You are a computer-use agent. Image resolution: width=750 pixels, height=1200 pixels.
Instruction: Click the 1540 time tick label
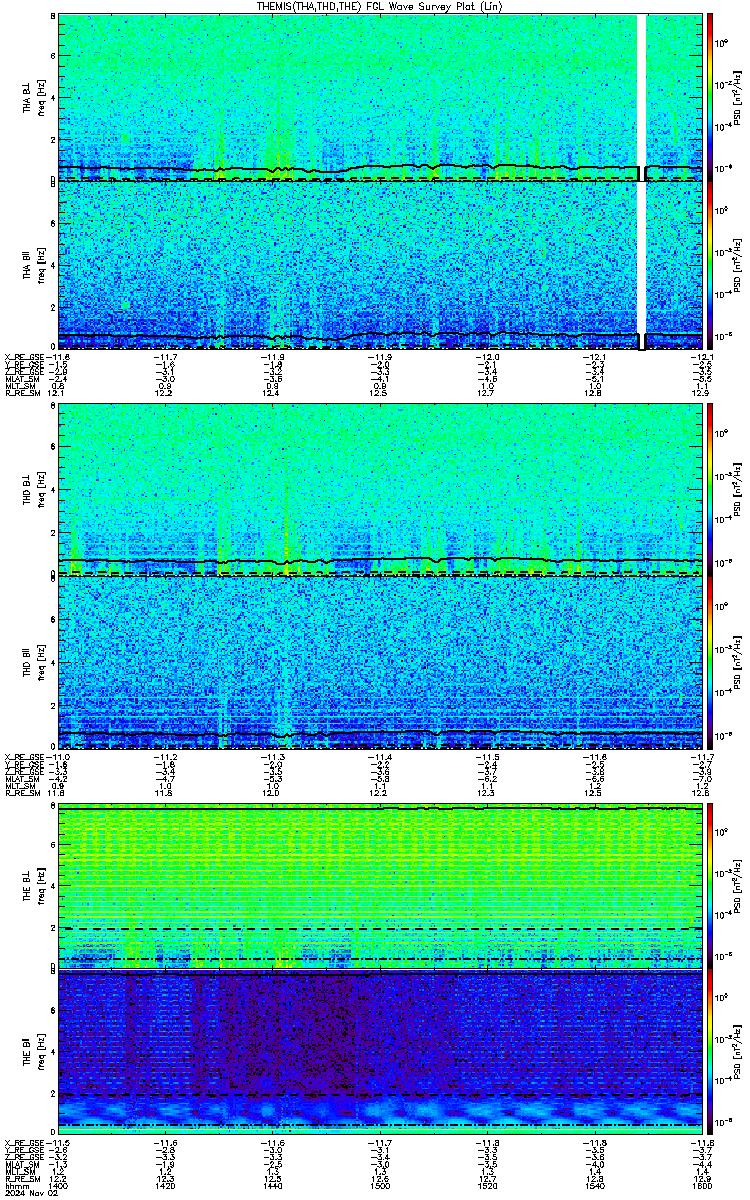[x=595, y=1184]
